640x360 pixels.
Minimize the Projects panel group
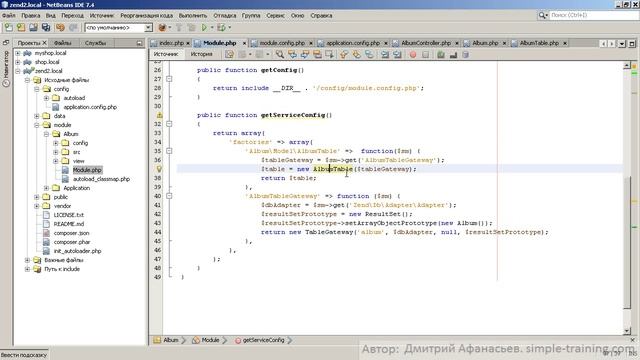(x=140, y=43)
